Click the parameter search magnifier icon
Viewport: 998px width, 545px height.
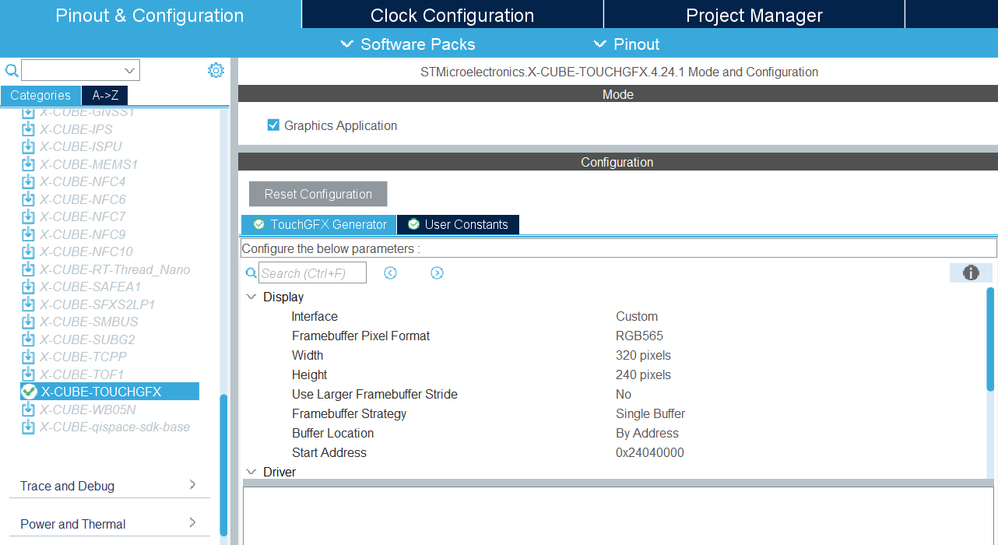click(251, 273)
